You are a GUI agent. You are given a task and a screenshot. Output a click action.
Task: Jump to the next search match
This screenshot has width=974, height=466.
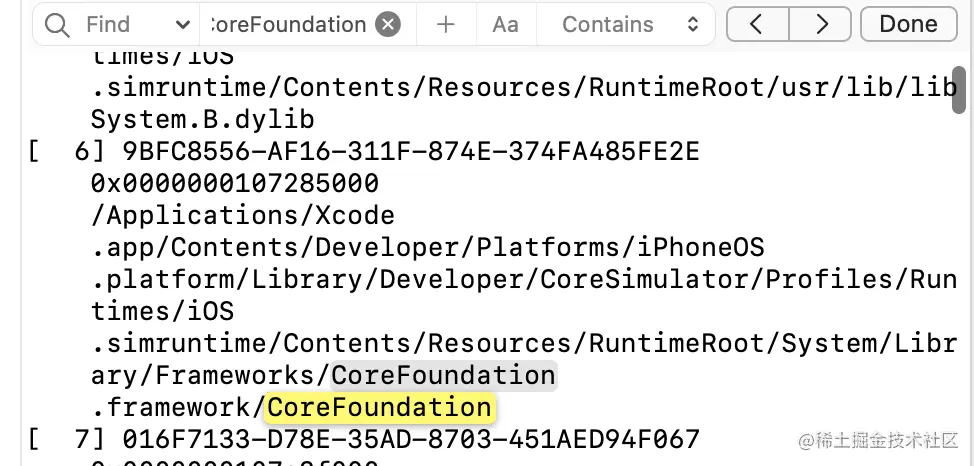pyautogui.click(x=821, y=24)
